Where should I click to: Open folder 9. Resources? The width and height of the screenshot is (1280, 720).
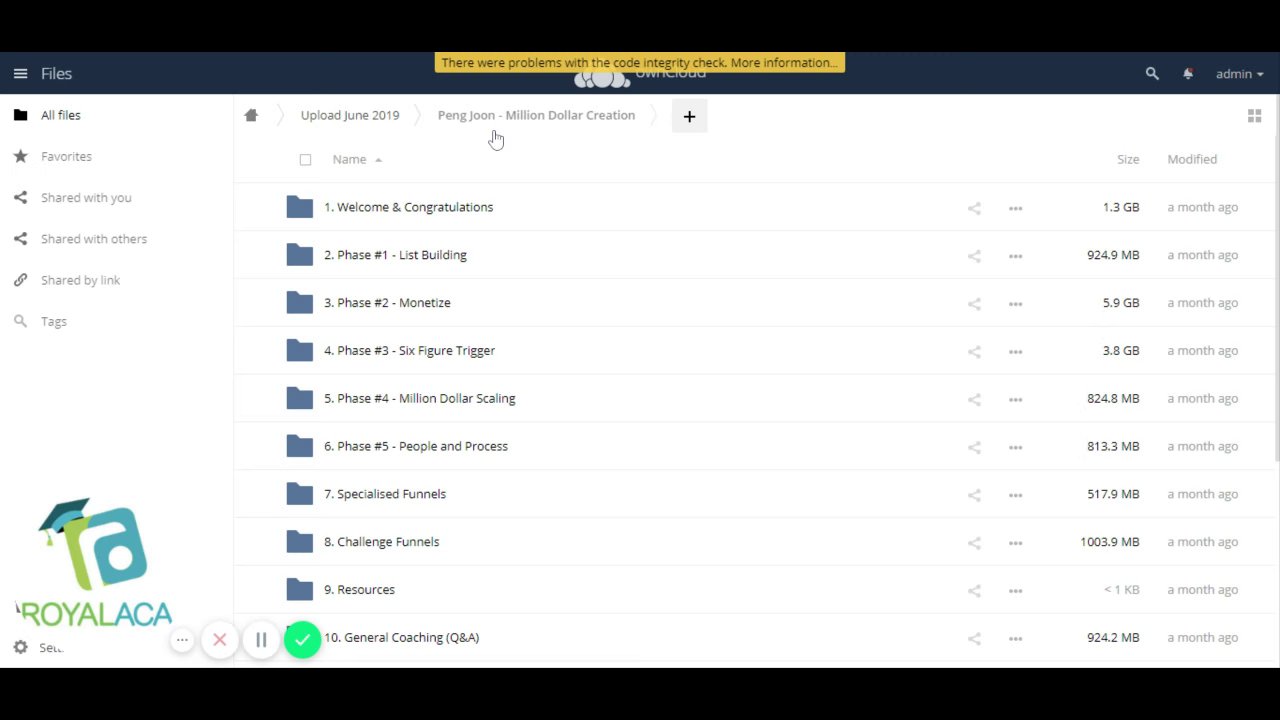[359, 590]
